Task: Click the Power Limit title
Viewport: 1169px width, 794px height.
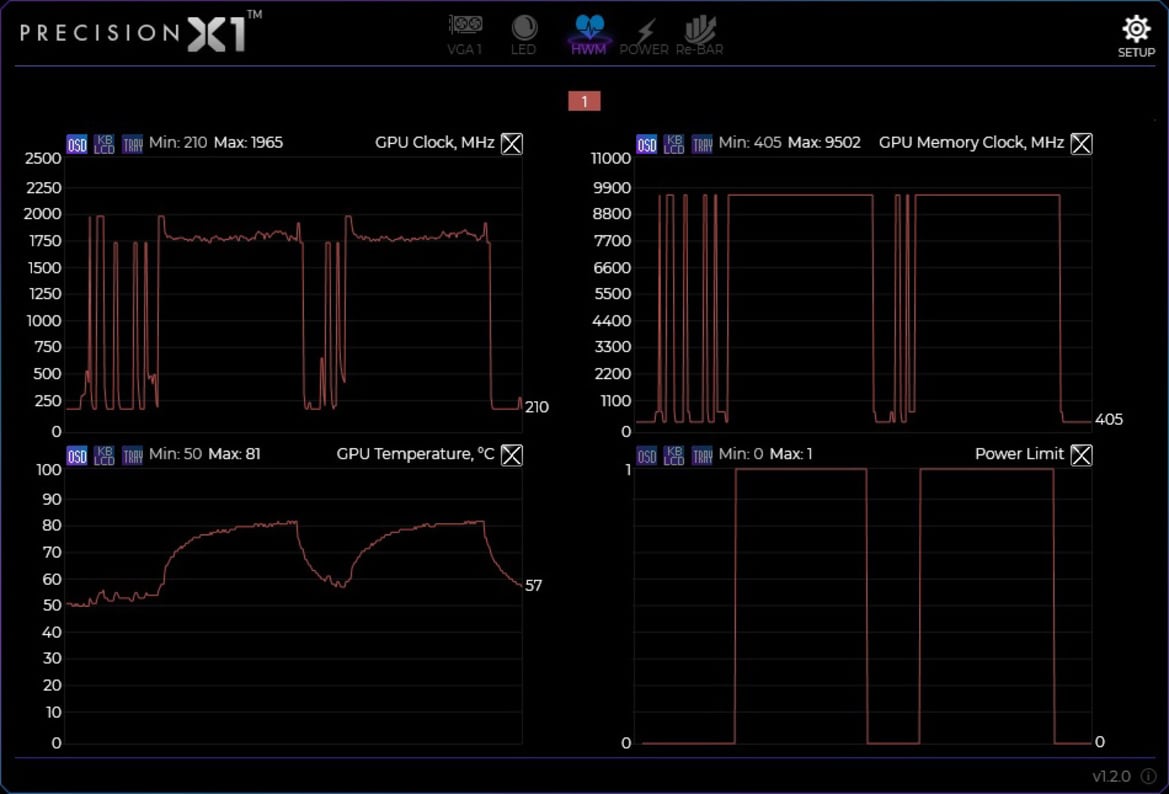Action: pos(1019,454)
